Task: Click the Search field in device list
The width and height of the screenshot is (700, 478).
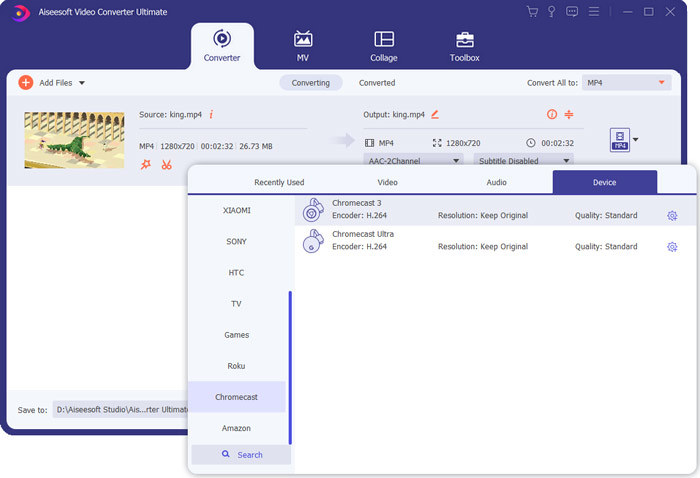Action: tap(241, 454)
